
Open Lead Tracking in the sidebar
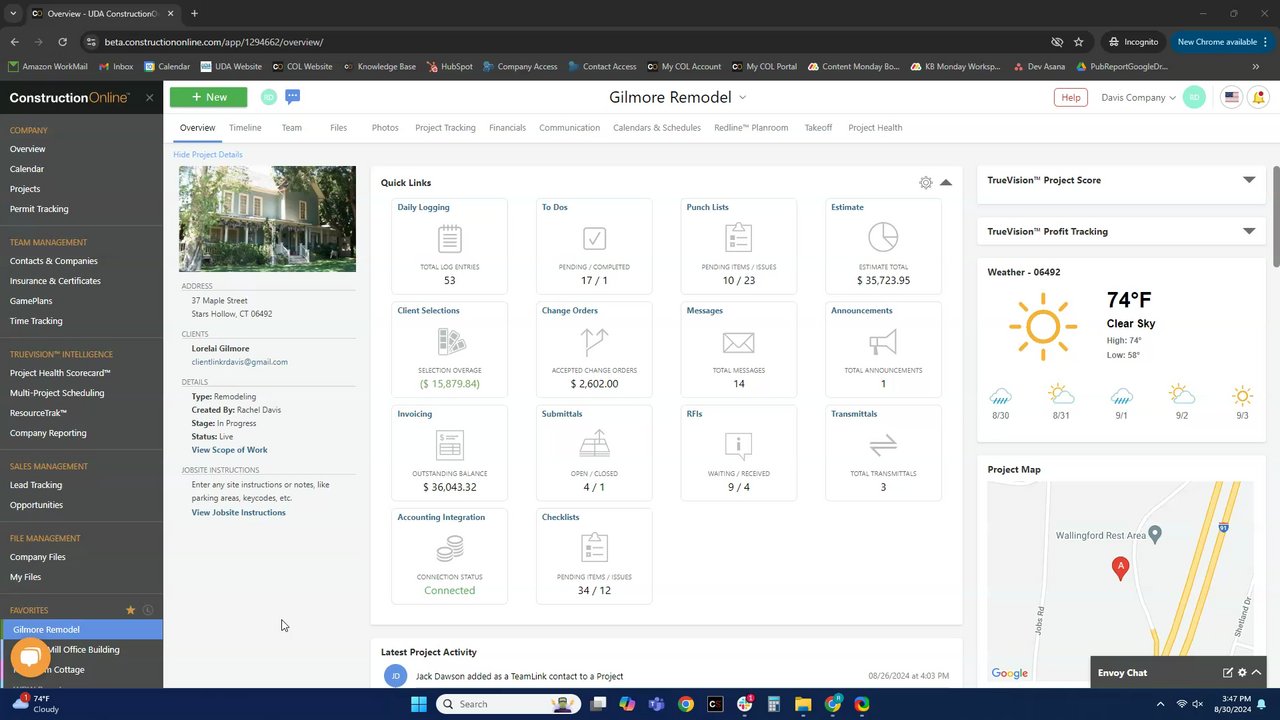(x=36, y=485)
